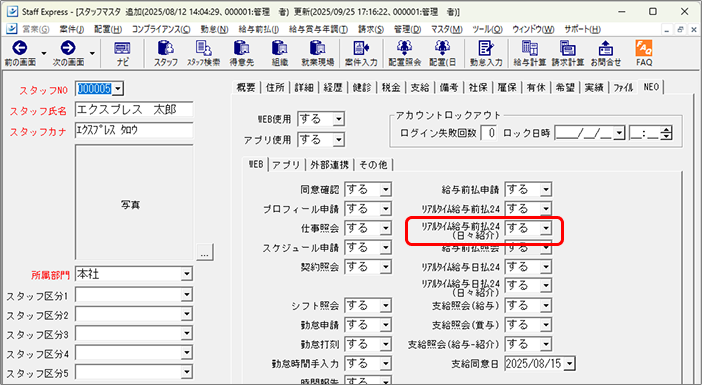Open the 案件入力 toolbar icon
Screen dimensions: 702x385
pos(361,53)
